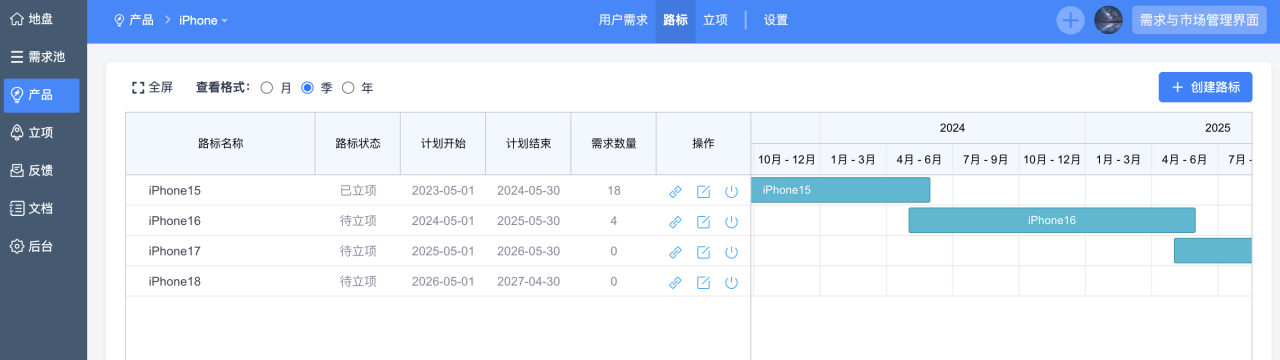Viewport: 1280px width, 360px height.
Task: Click the iPhone15 Gantt bar
Action: [x=841, y=190]
